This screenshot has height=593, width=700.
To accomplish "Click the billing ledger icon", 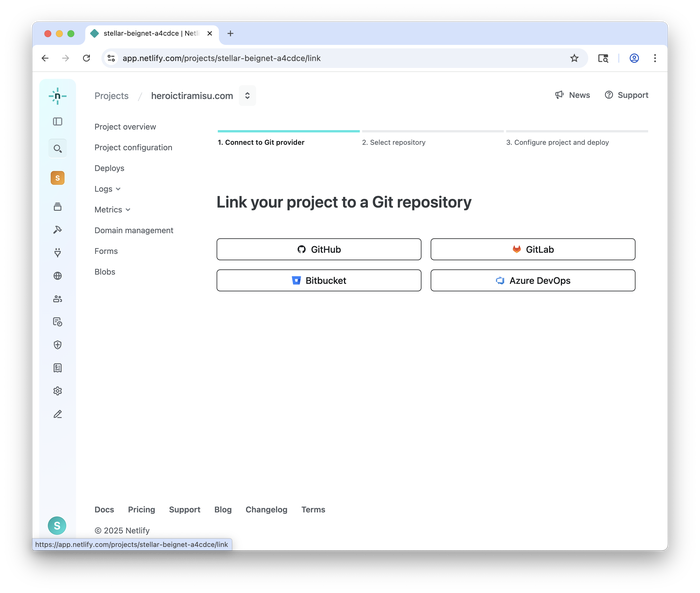I will pos(58,368).
